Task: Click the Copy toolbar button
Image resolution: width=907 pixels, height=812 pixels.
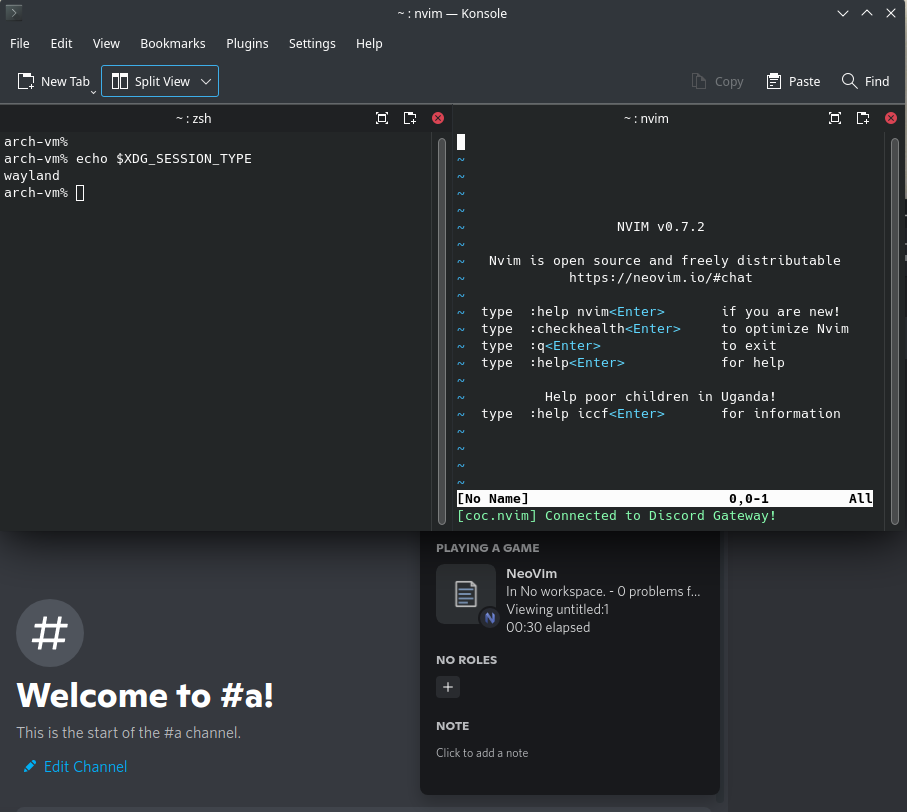Action: click(x=717, y=82)
